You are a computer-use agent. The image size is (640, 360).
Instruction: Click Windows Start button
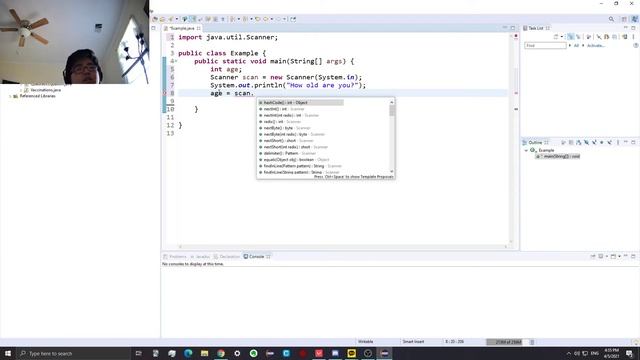tap(8, 353)
